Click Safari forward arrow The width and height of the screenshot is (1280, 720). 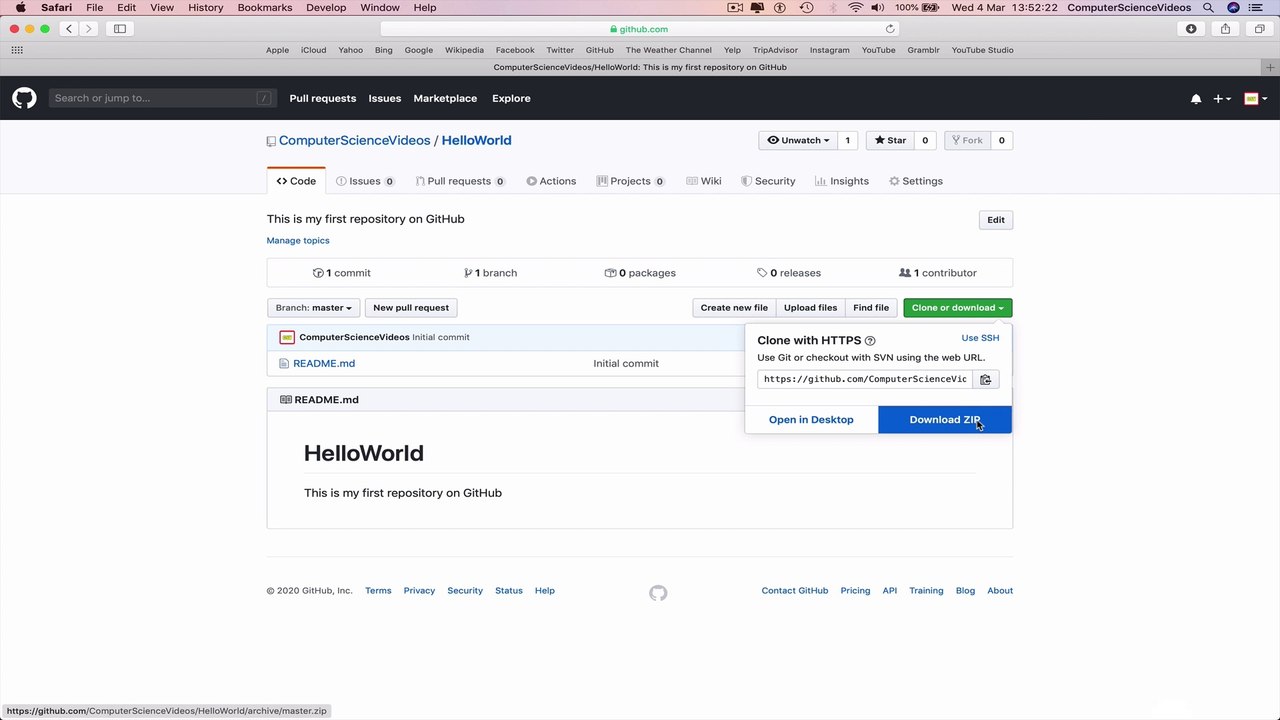click(88, 29)
